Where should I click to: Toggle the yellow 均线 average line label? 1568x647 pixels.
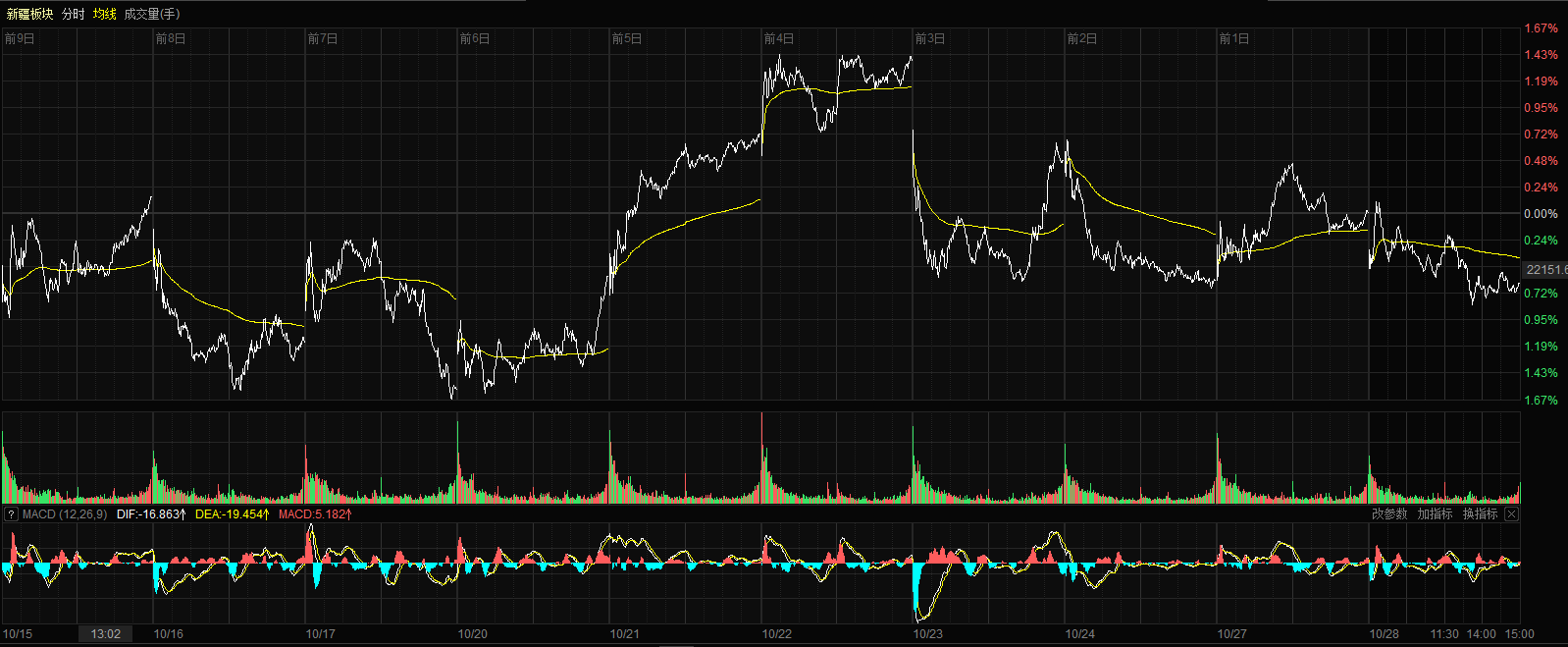pos(104,14)
